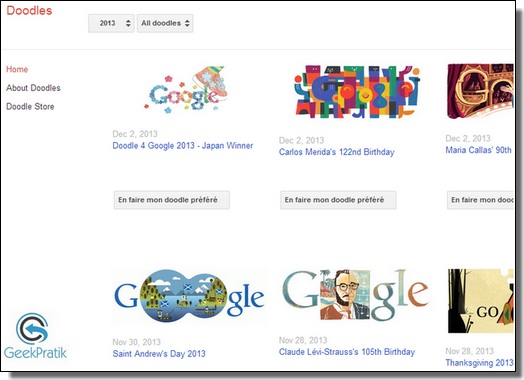
Task: Open the Thanksgiving 2013 doodle image
Action: tap(481, 301)
